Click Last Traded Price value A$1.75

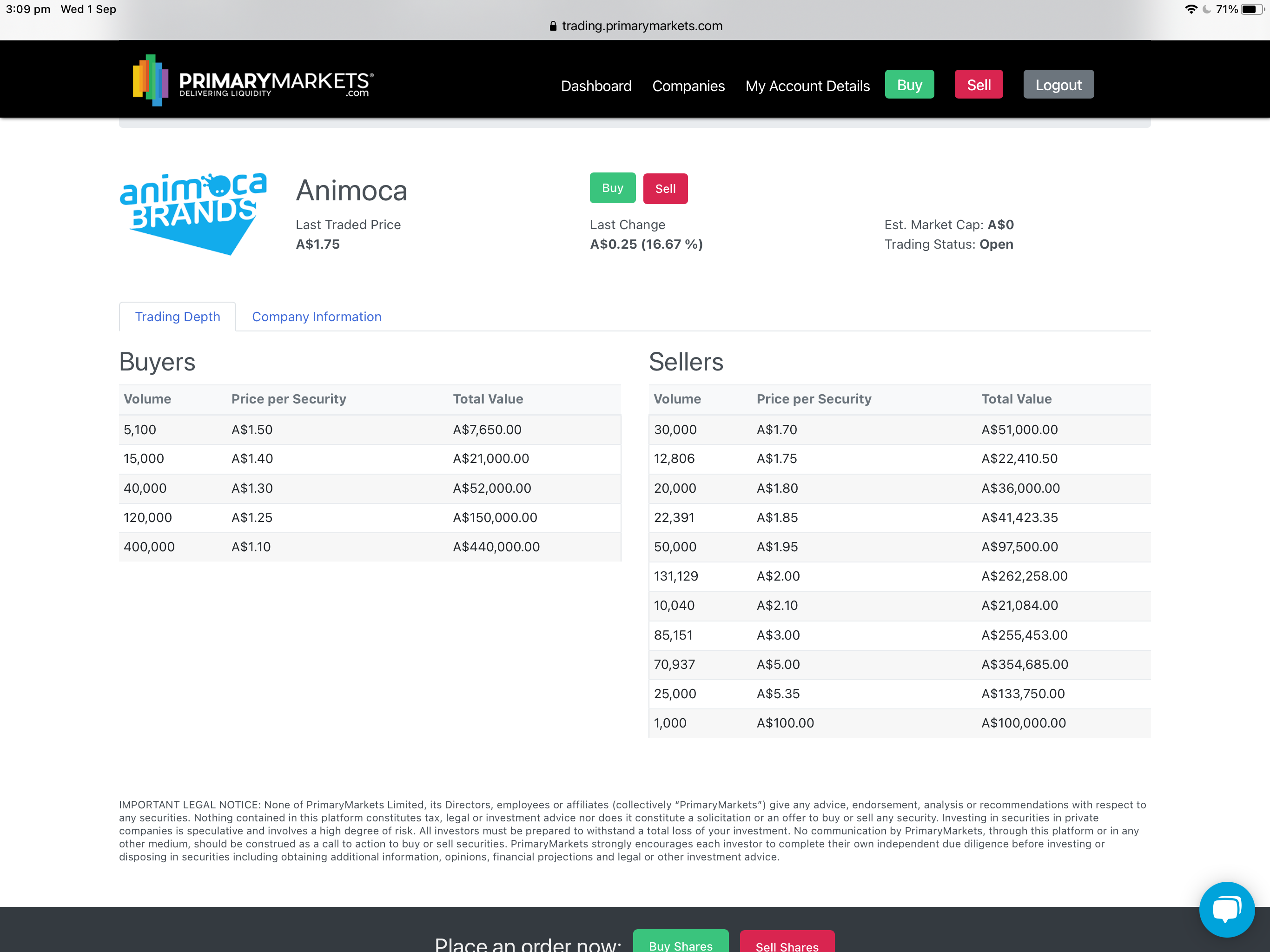coord(317,244)
